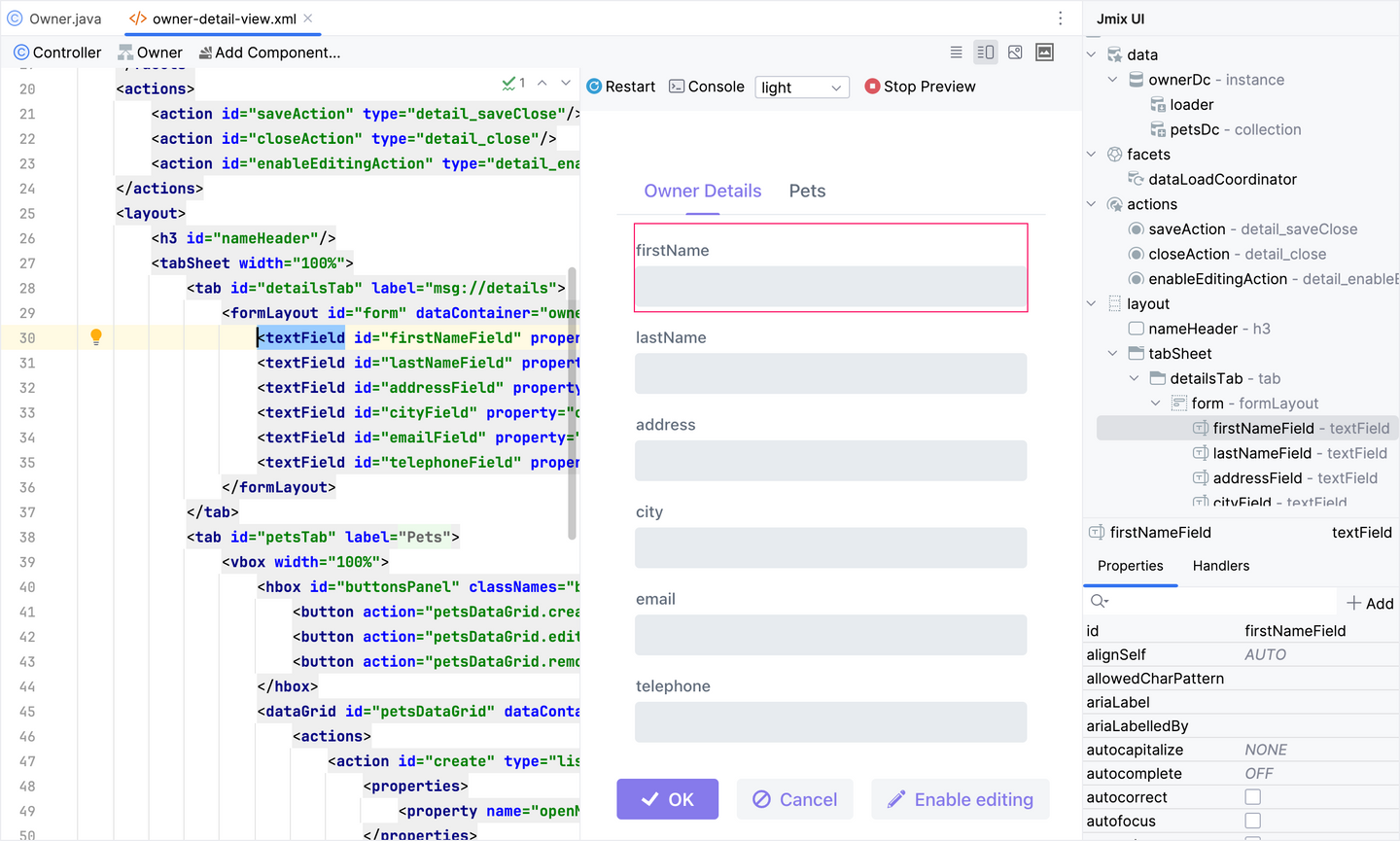Click the properties search field
This screenshot has height=841, width=1400.
[x=1210, y=602]
